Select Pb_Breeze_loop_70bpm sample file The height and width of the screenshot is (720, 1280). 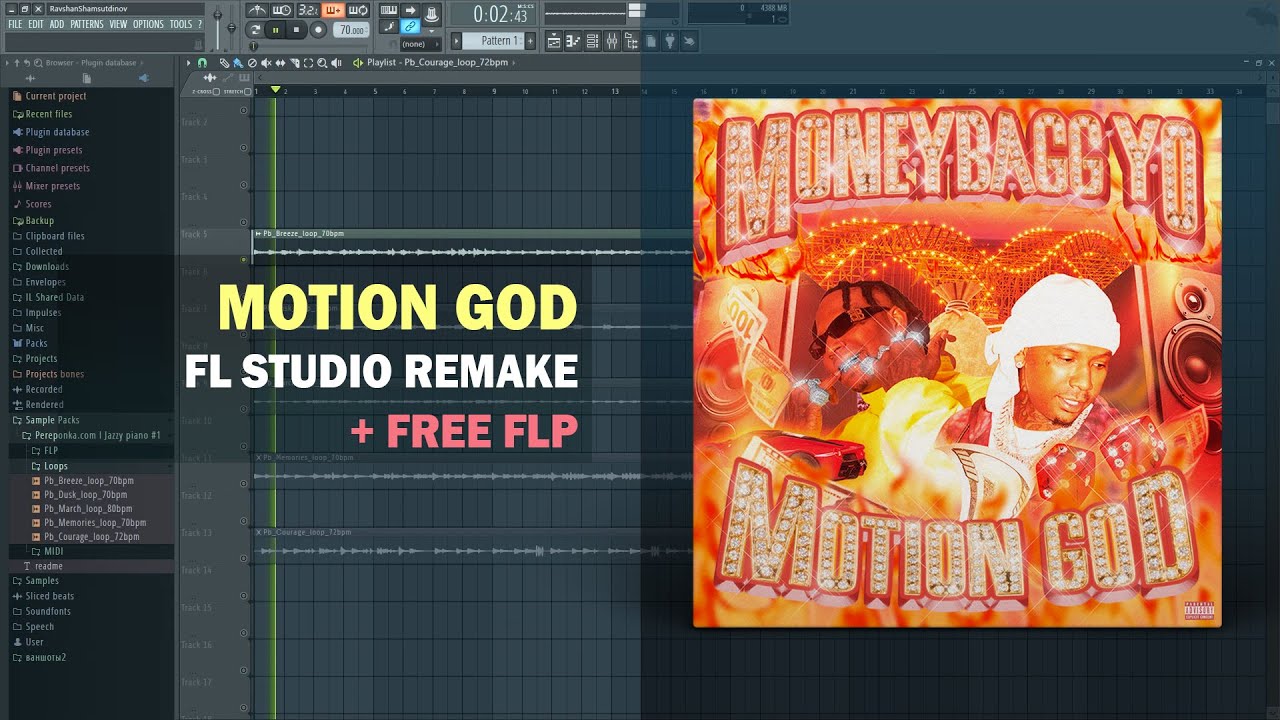click(88, 481)
